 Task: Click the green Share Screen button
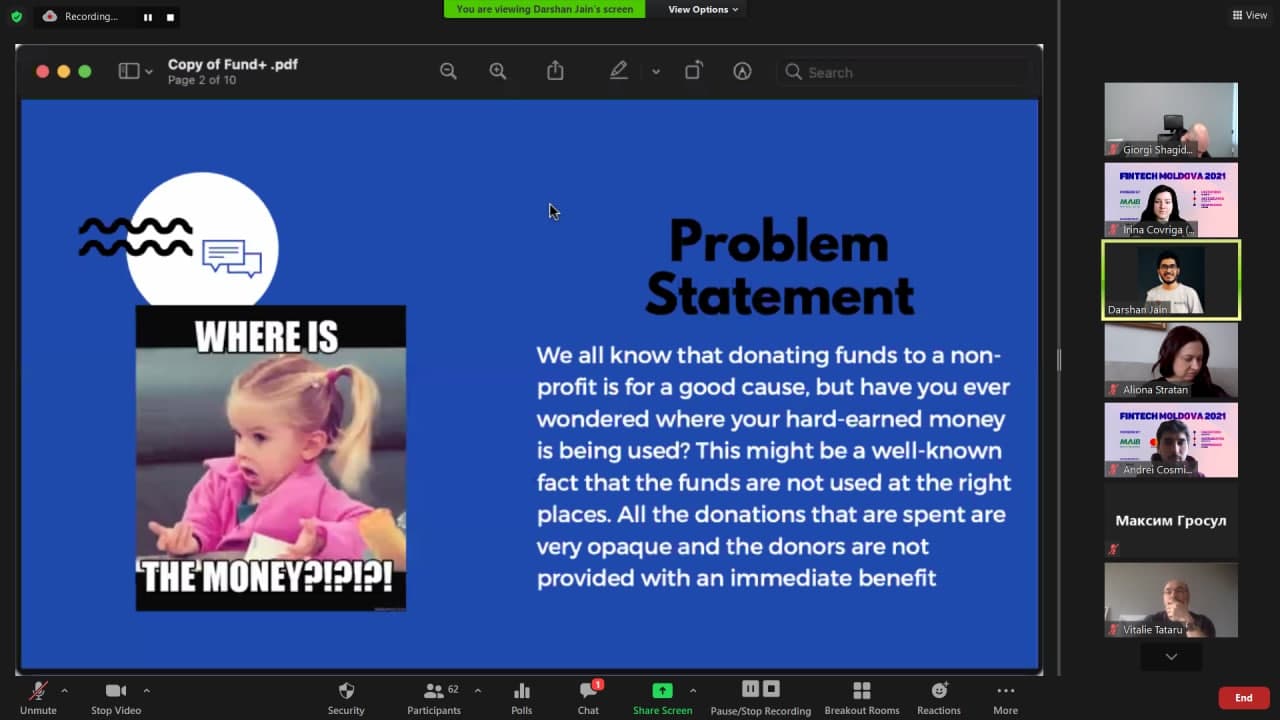[x=662, y=697]
